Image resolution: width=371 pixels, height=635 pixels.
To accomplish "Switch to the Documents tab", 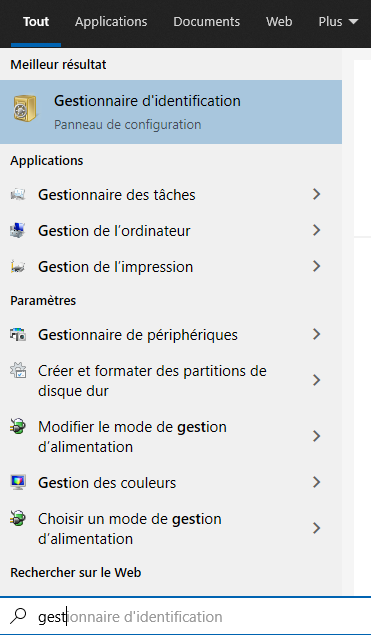I will click(x=207, y=21).
